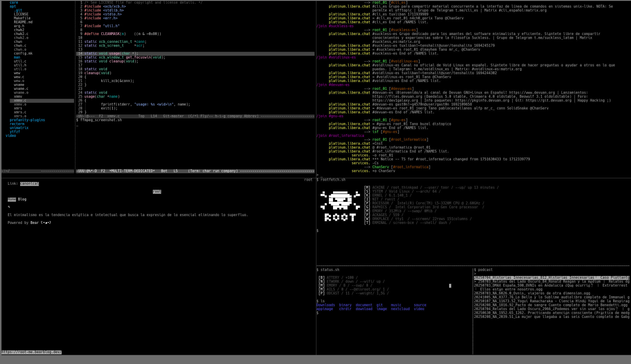Viewport: 631px width, 364px height.
Task: Click the highlighted usage declaration code line
Action: coord(195,53)
